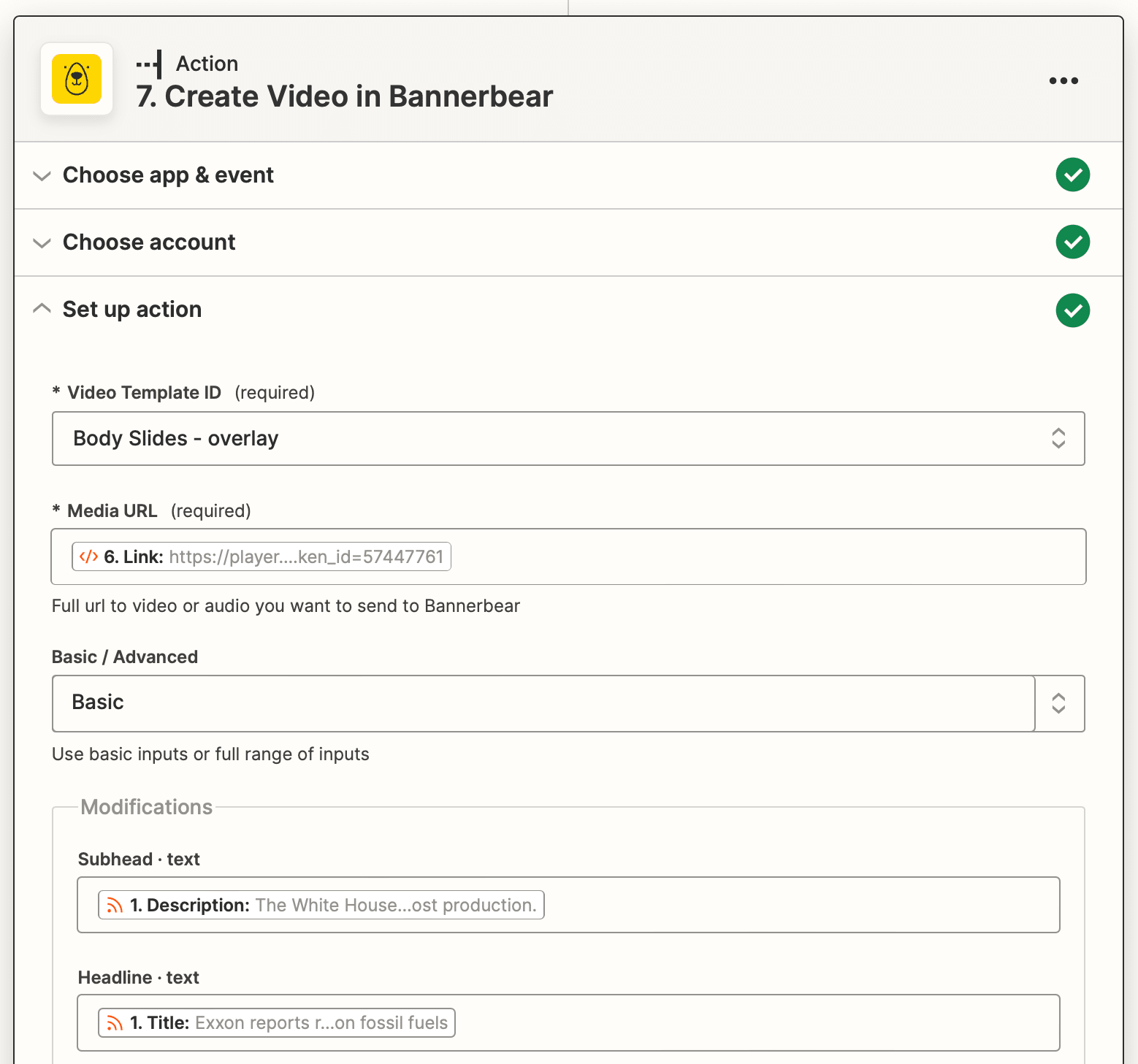Click the Media URL help text
The image size is (1138, 1064).
click(x=286, y=606)
